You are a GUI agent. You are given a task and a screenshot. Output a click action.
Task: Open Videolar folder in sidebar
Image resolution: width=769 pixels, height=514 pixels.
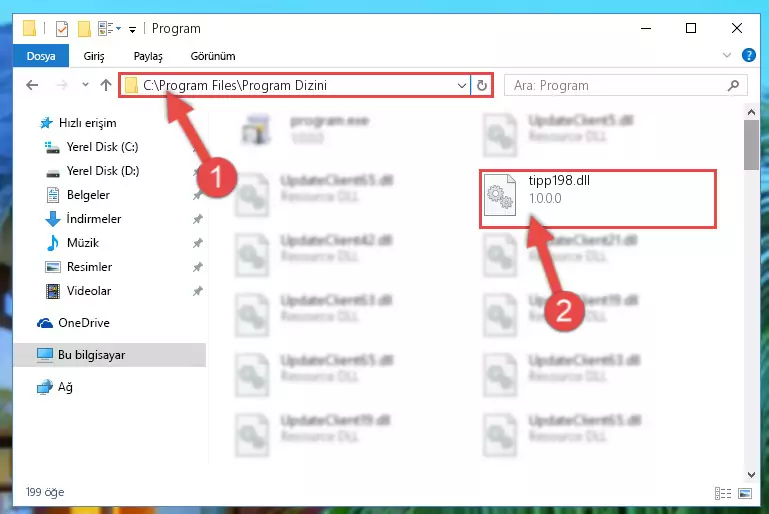point(89,291)
